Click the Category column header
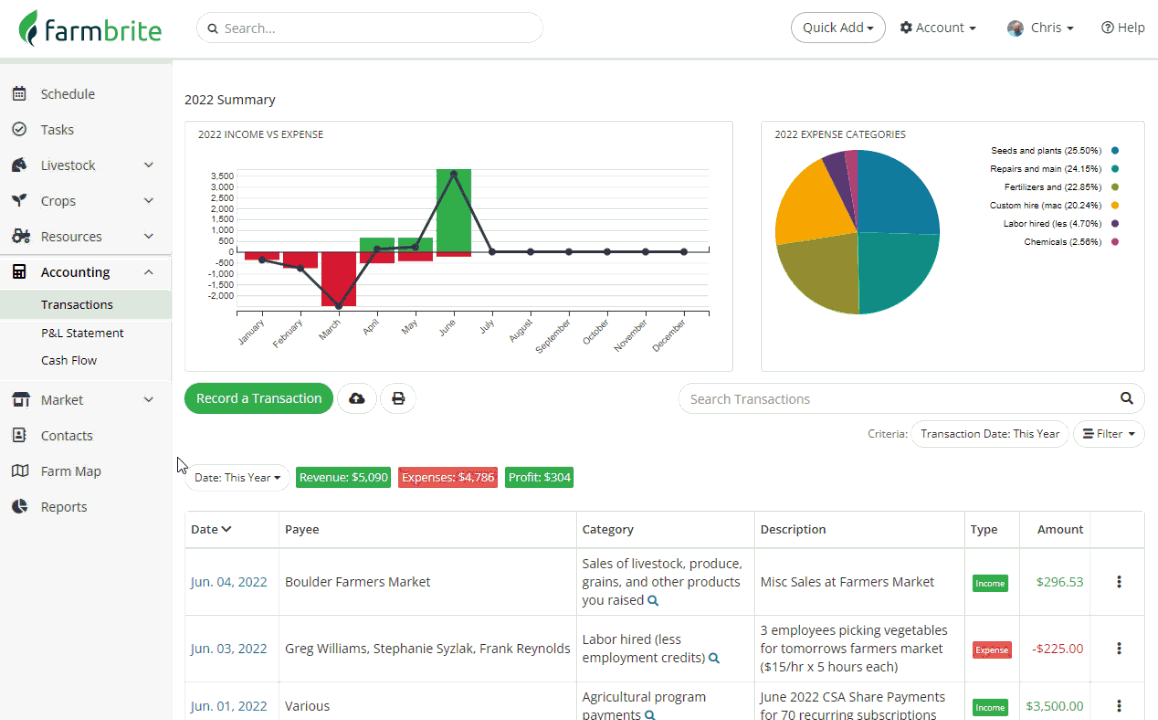1158x720 pixels. pos(607,529)
